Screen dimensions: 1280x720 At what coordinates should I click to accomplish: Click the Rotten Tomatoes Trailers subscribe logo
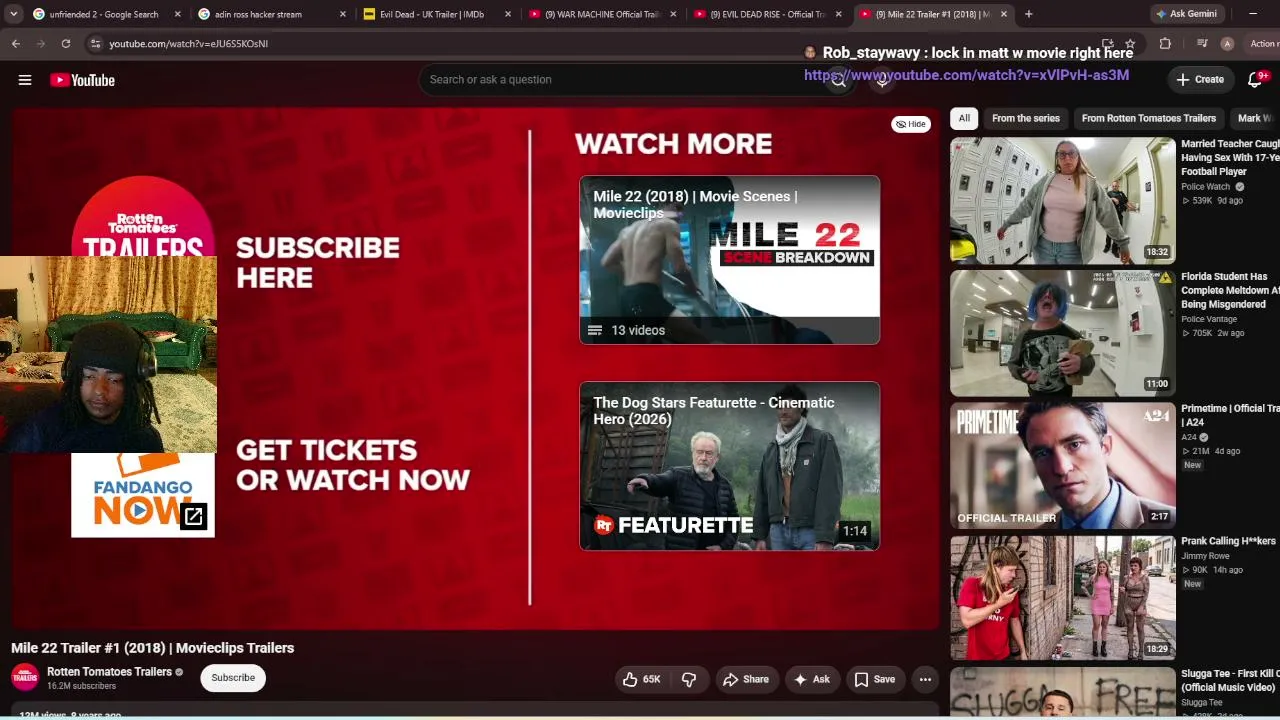coord(143,216)
